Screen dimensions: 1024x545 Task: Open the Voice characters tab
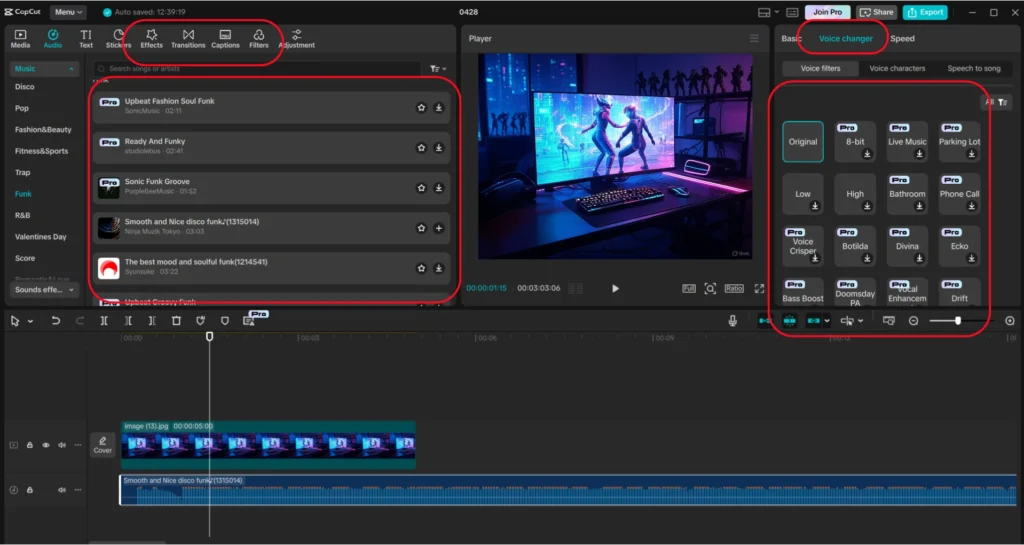pos(897,68)
